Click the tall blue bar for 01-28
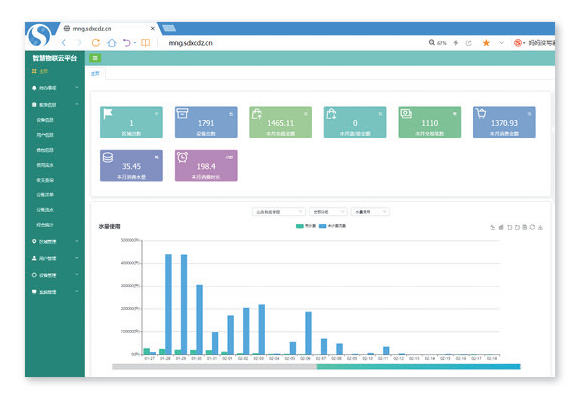577x398 pixels. point(168,304)
